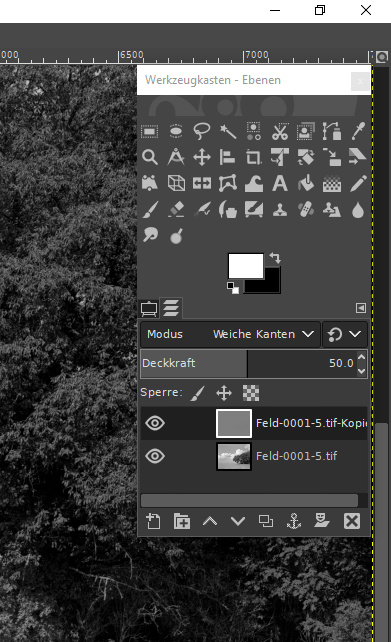Select the 3D Transform cube tool

(176, 183)
